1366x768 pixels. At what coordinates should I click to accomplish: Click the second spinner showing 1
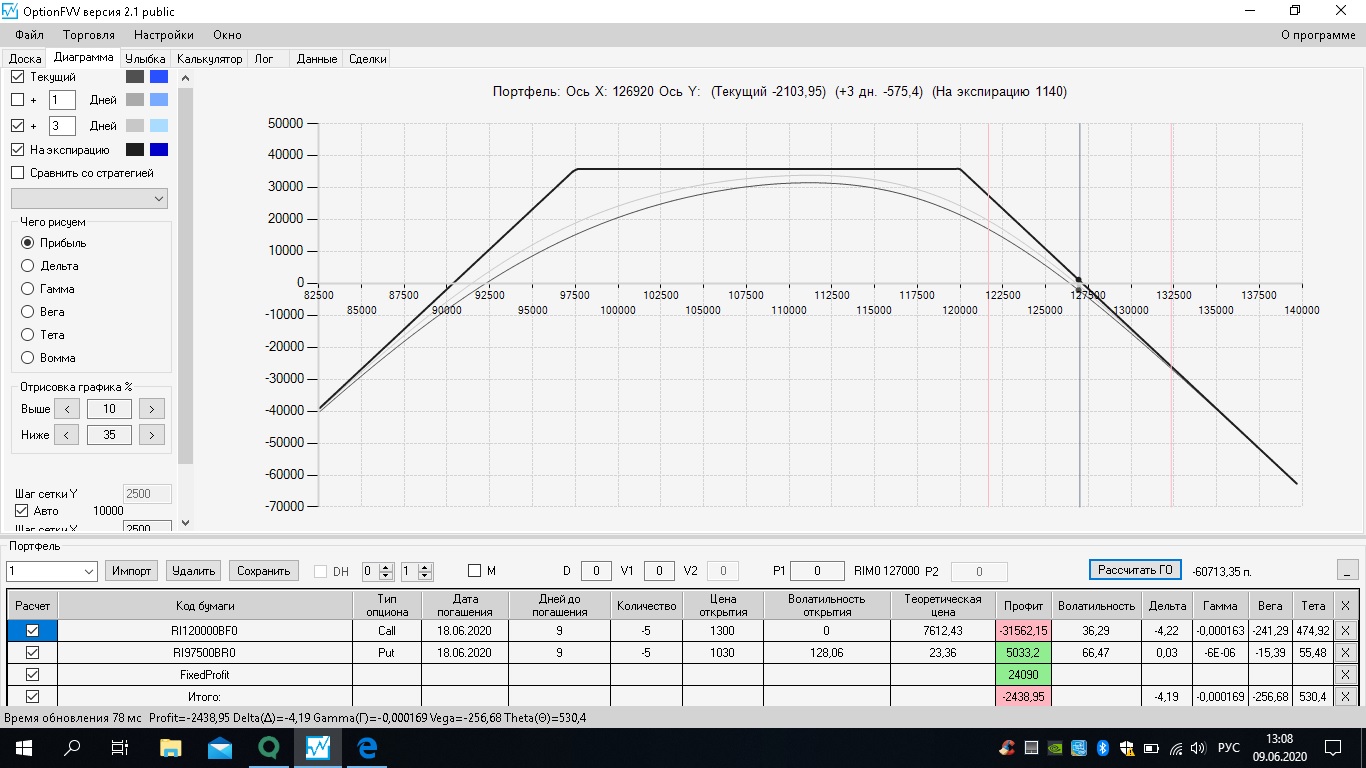point(416,571)
